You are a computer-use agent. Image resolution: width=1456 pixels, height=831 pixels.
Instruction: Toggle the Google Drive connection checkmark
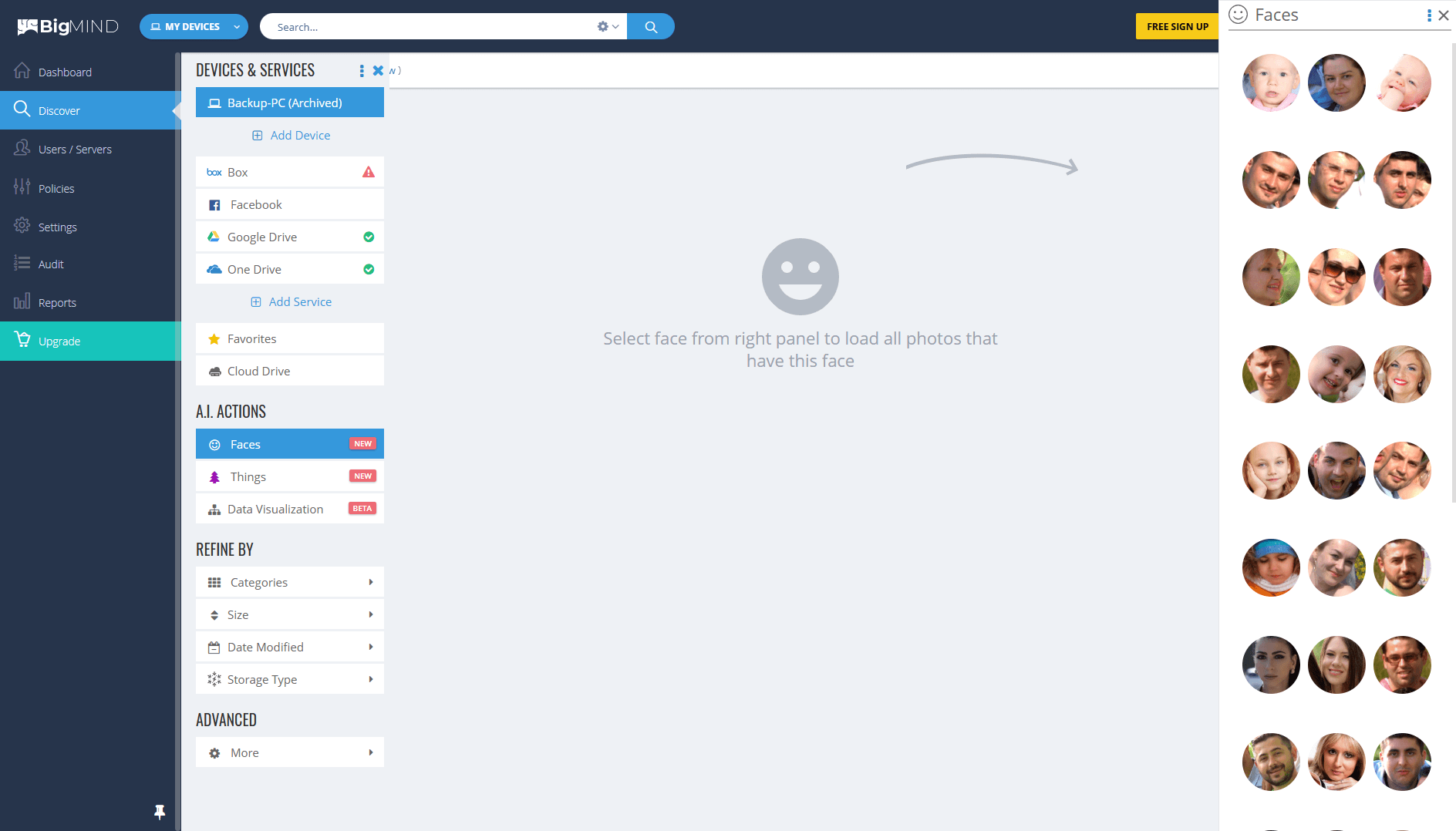click(x=369, y=237)
